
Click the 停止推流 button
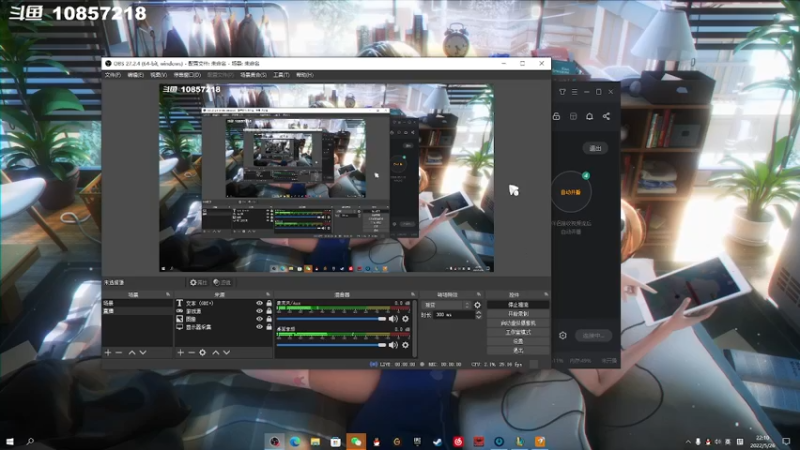(x=518, y=305)
